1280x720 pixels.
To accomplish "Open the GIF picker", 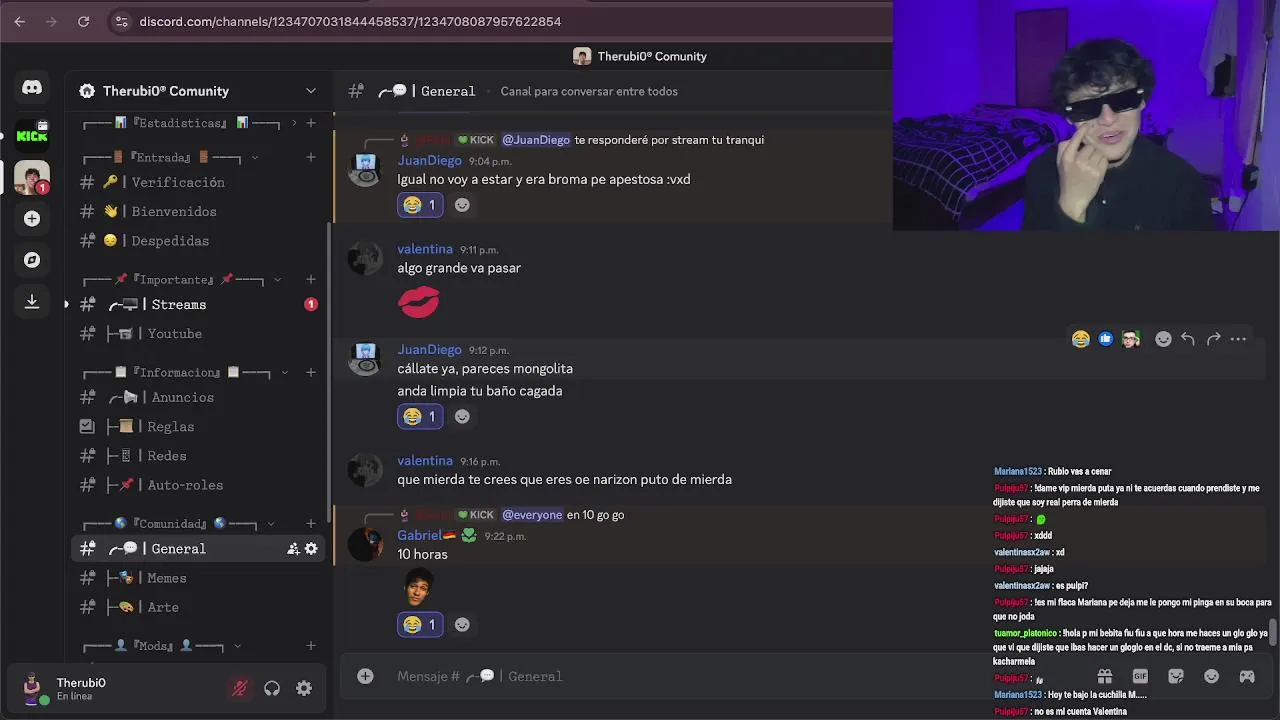I will pyautogui.click(x=1140, y=676).
